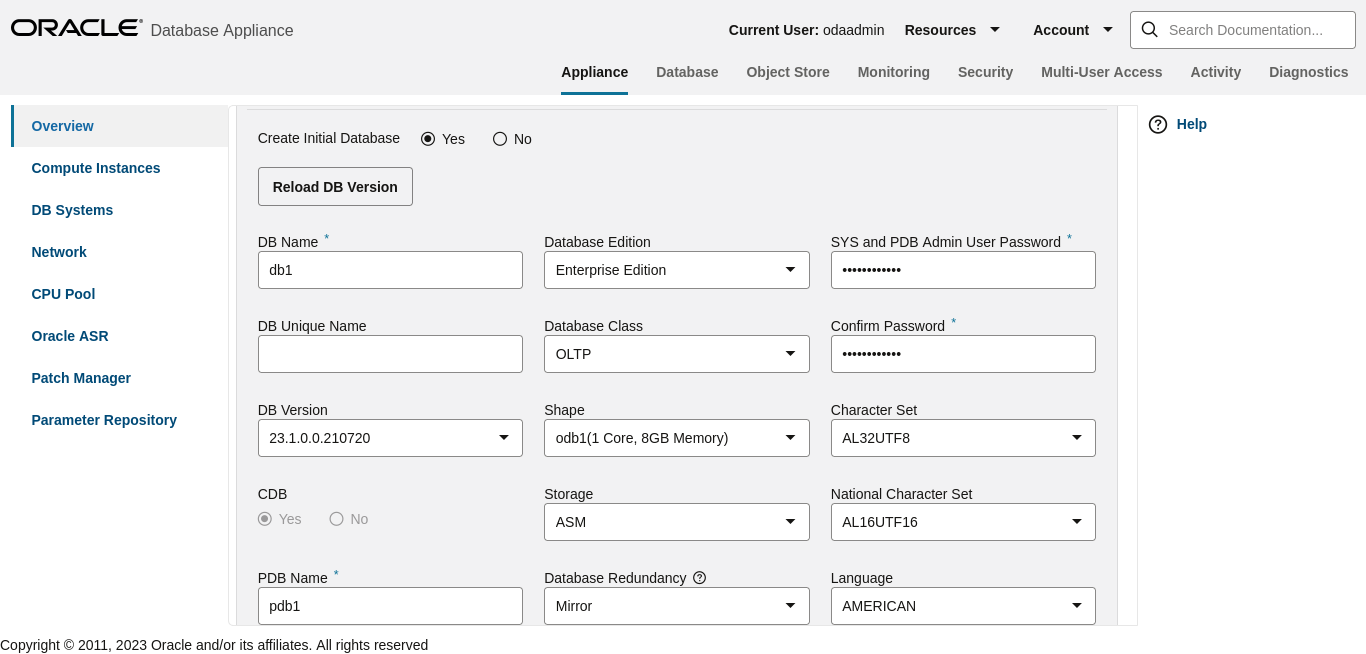The image size is (1366, 654).
Task: Expand the Shape dropdown
Action: coord(676,438)
